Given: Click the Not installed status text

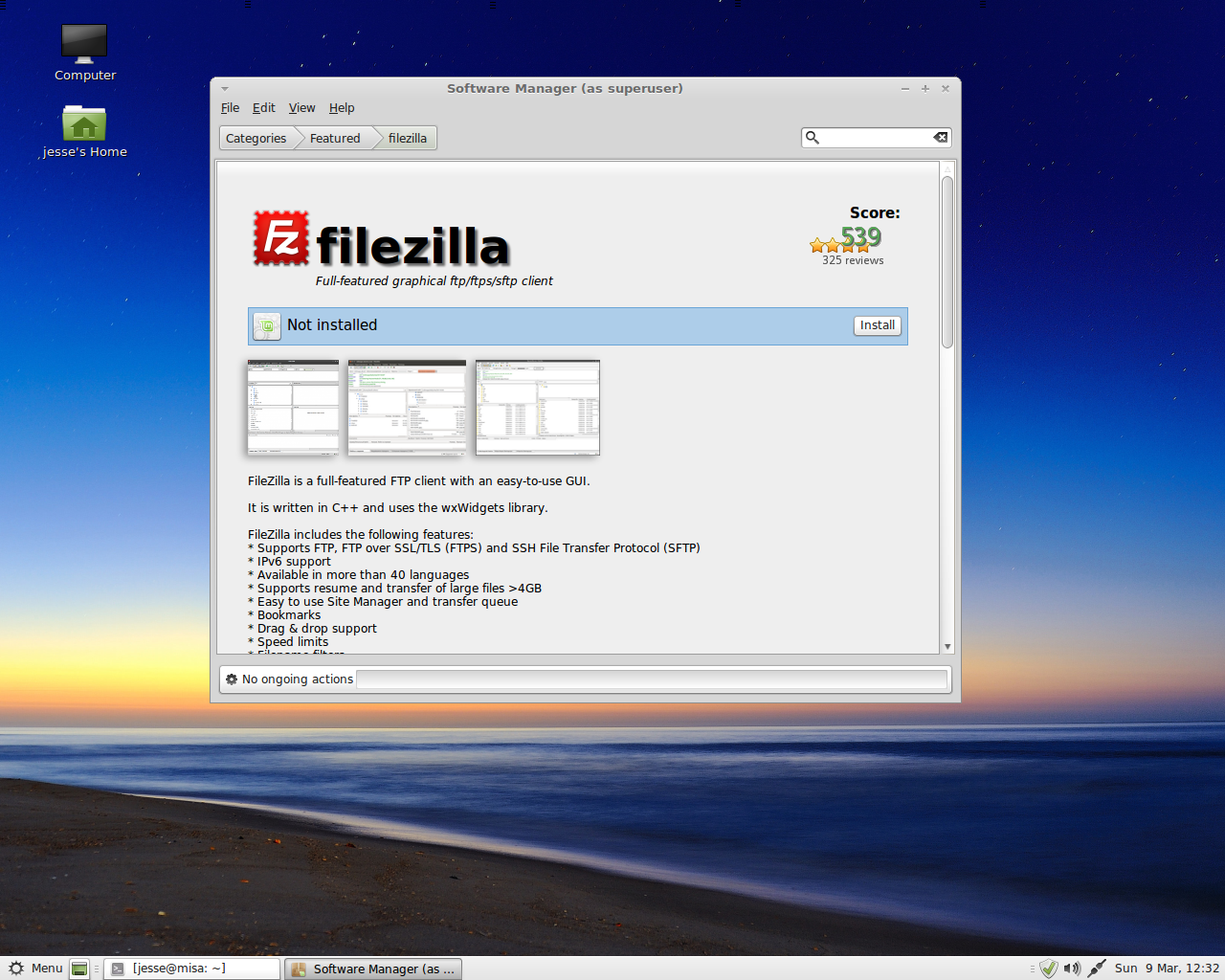Looking at the screenshot, I should [332, 325].
